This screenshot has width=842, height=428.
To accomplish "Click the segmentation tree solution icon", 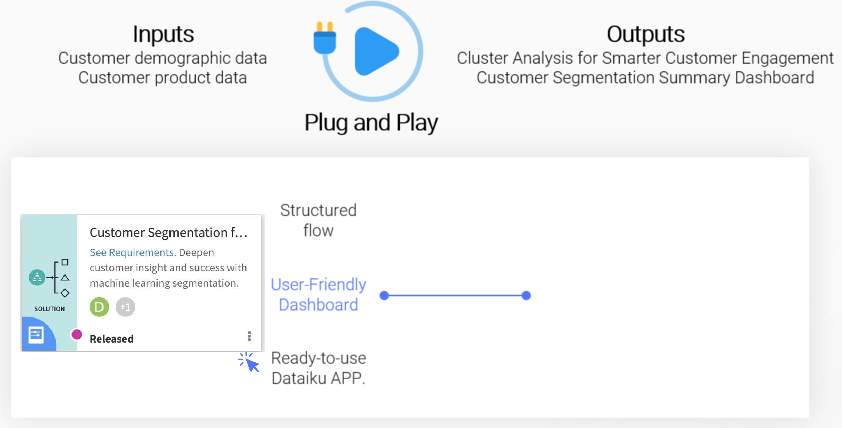I will pyautogui.click(x=49, y=278).
